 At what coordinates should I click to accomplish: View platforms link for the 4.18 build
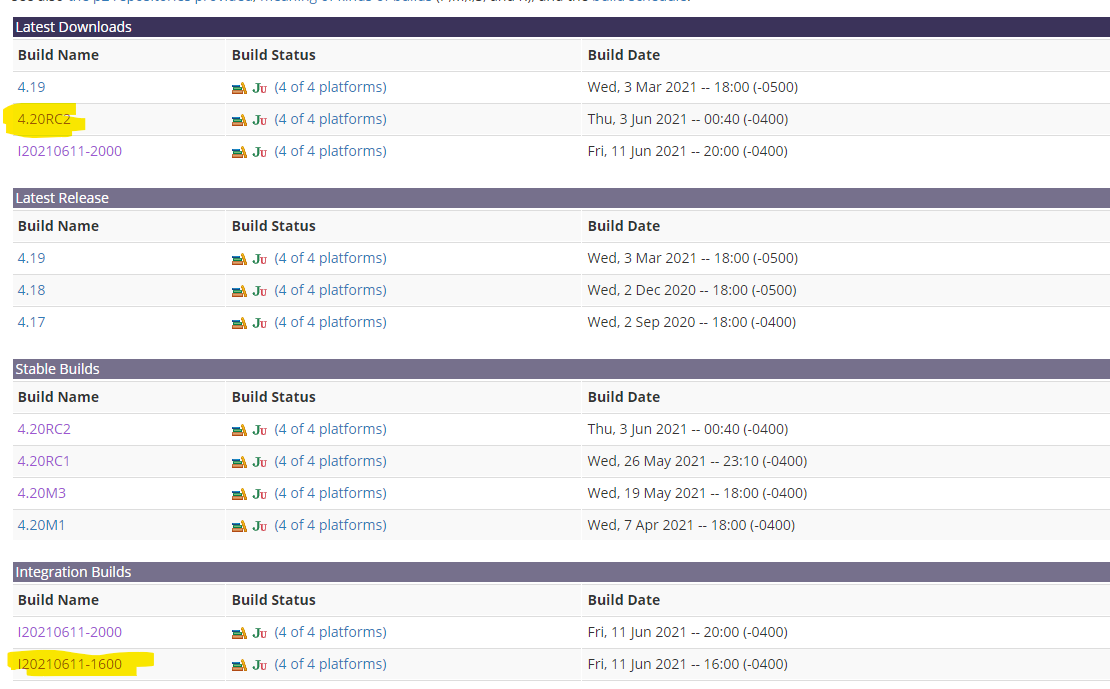coord(330,290)
